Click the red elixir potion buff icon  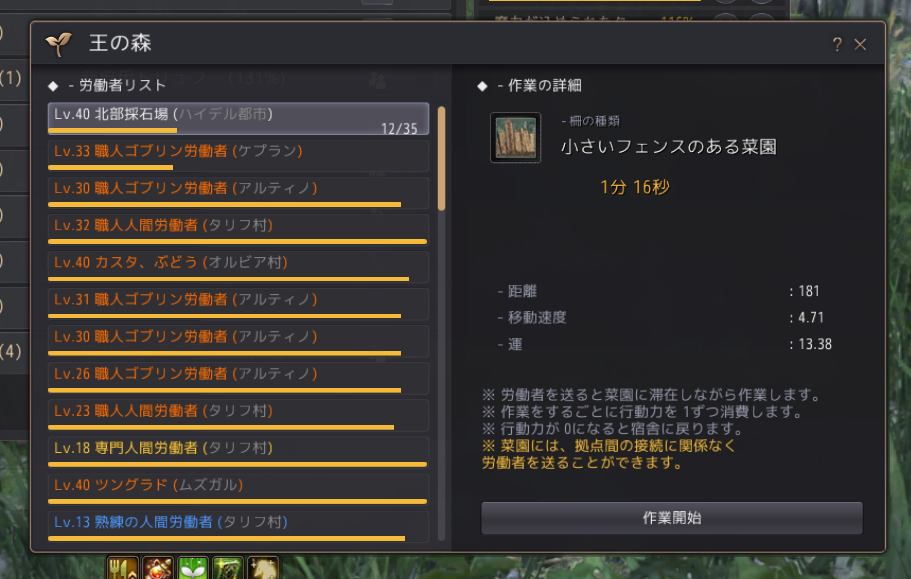tap(157, 567)
